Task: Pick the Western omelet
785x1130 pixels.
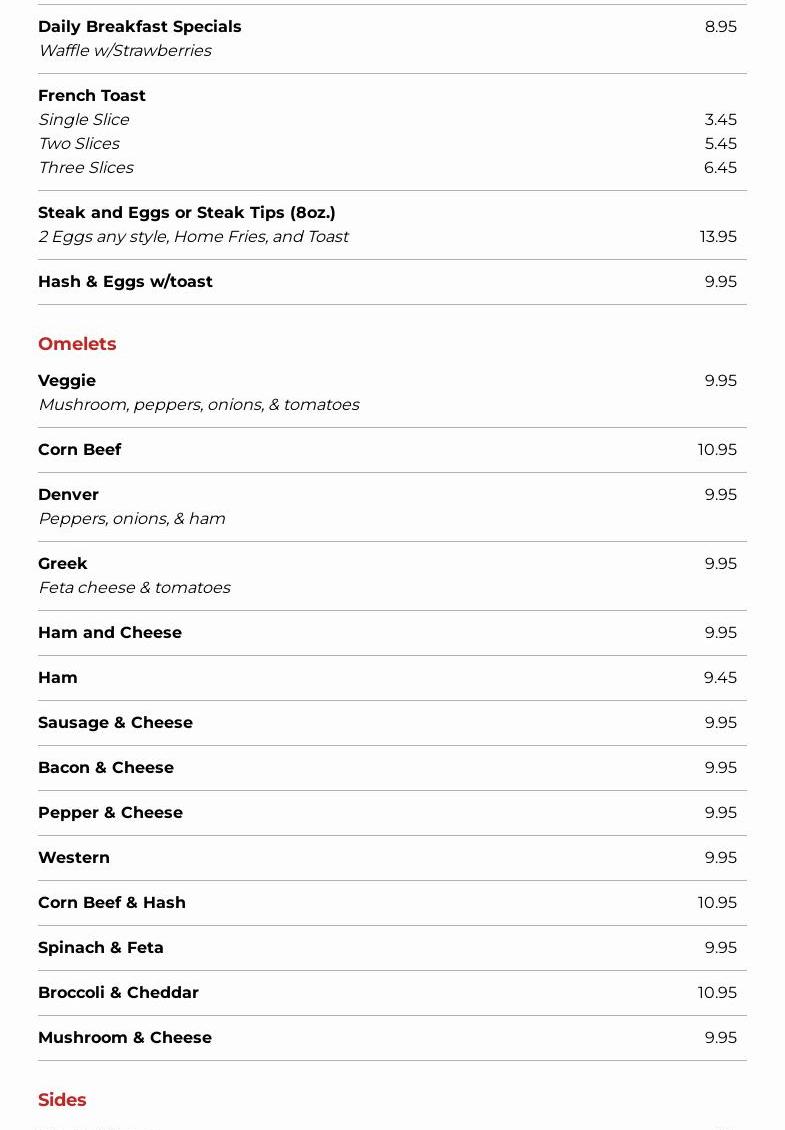Action: [74, 858]
